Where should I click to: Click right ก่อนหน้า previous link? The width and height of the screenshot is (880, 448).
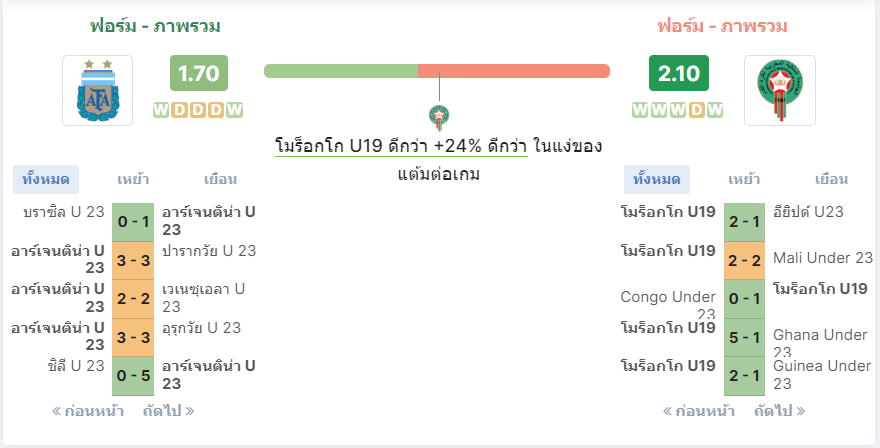[698, 410]
